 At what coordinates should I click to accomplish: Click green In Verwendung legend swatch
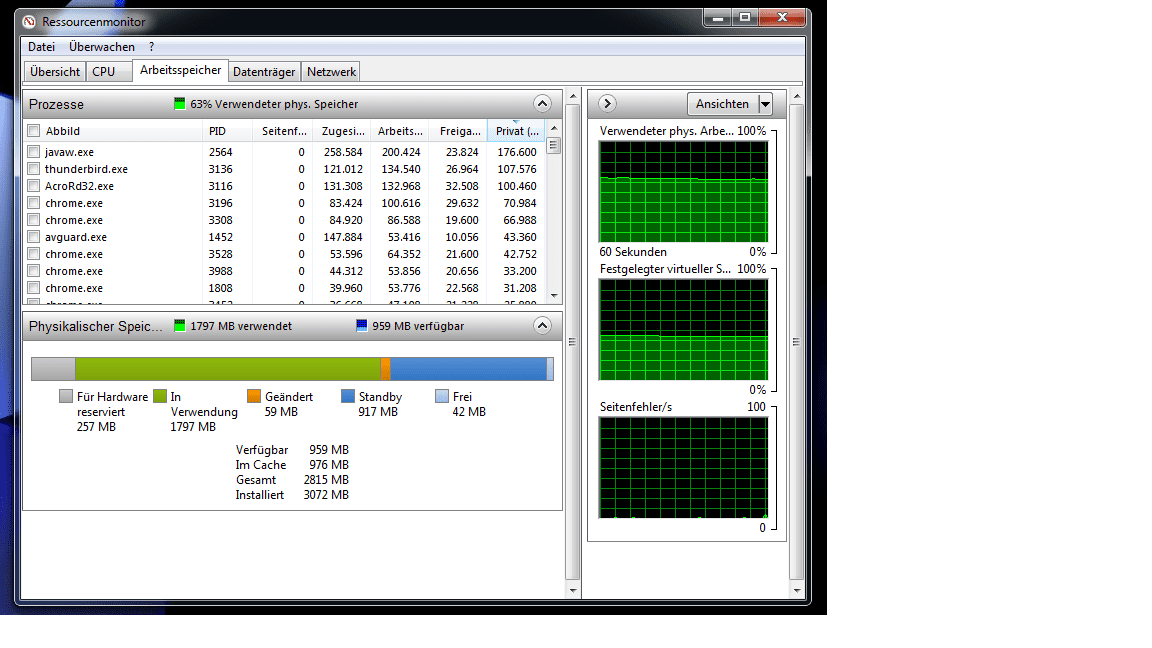coord(160,396)
